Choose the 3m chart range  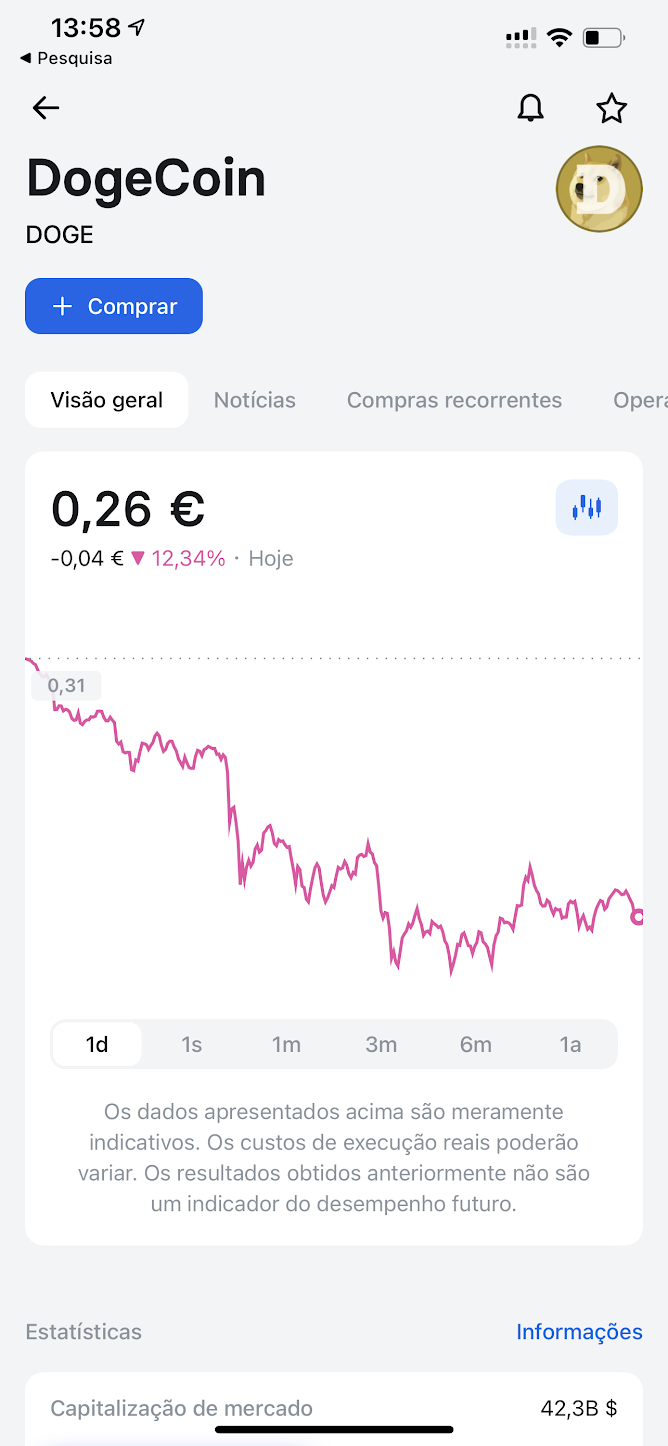(381, 1045)
